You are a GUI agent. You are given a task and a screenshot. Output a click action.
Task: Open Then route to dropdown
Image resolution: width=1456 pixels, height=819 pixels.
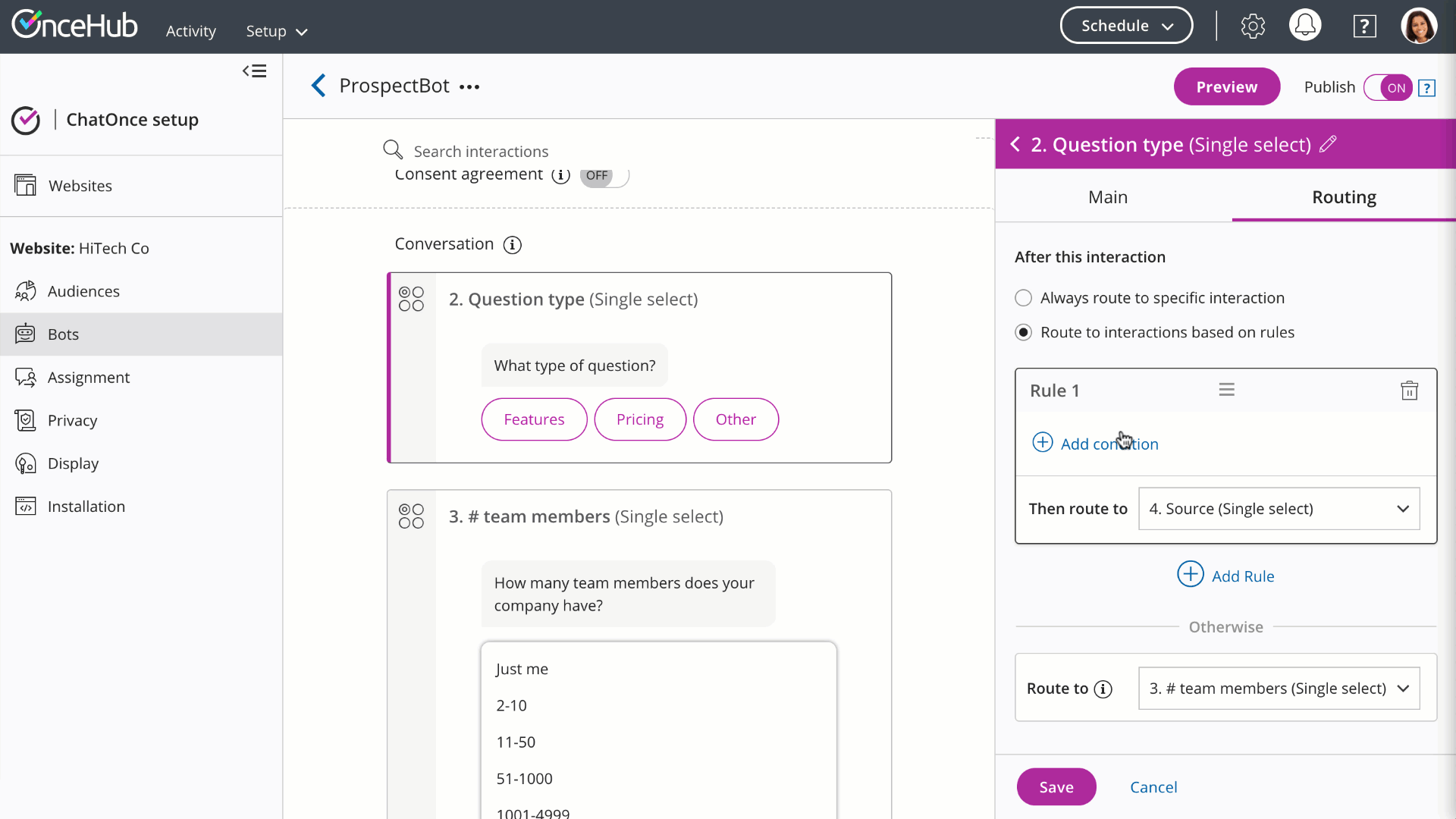click(x=1279, y=509)
